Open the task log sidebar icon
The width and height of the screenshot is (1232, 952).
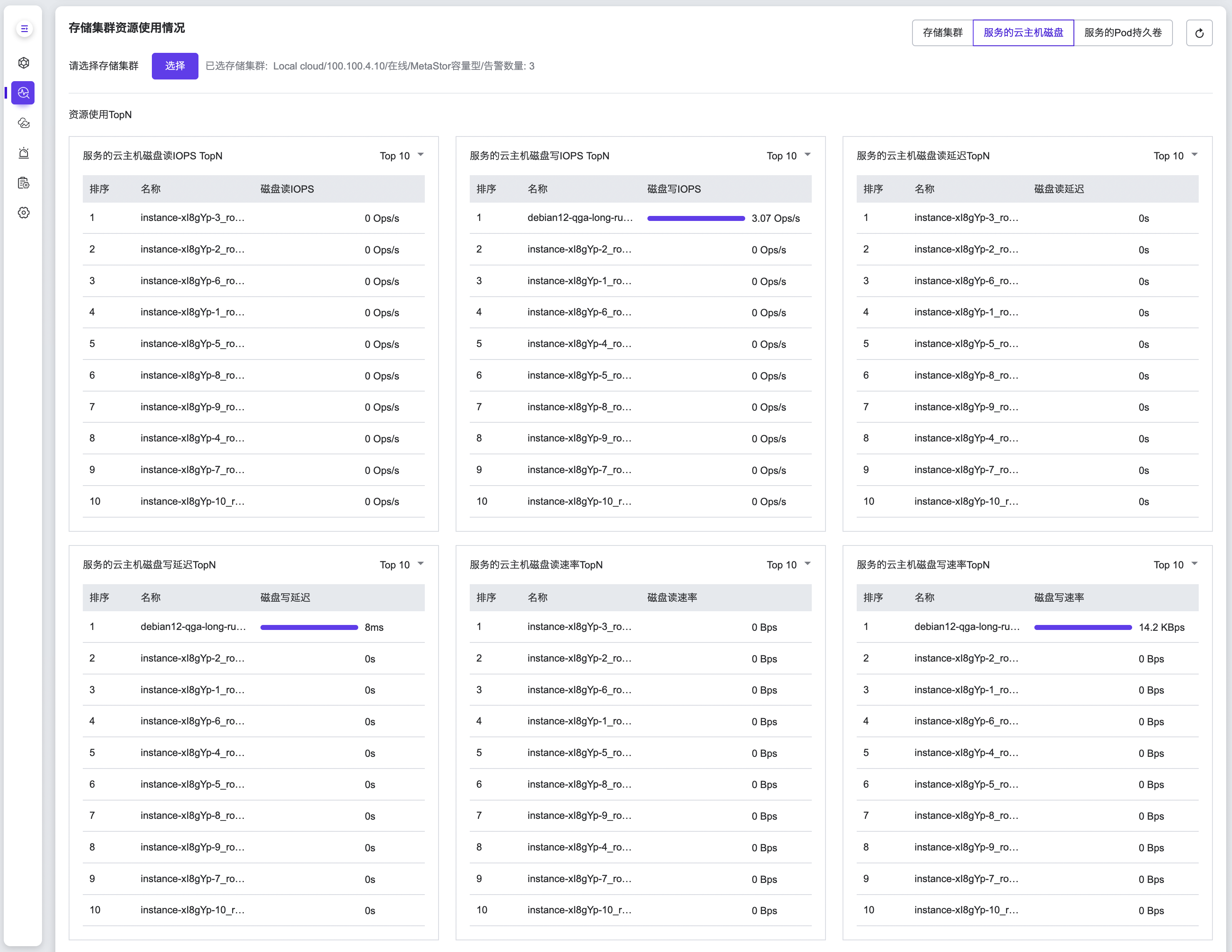point(24,183)
